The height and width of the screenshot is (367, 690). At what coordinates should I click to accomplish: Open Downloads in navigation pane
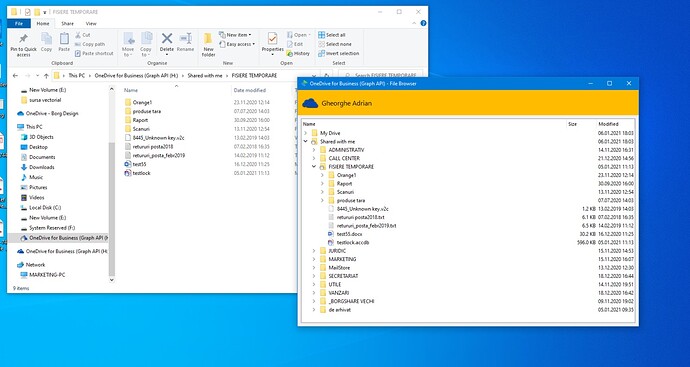pyautogui.click(x=41, y=167)
